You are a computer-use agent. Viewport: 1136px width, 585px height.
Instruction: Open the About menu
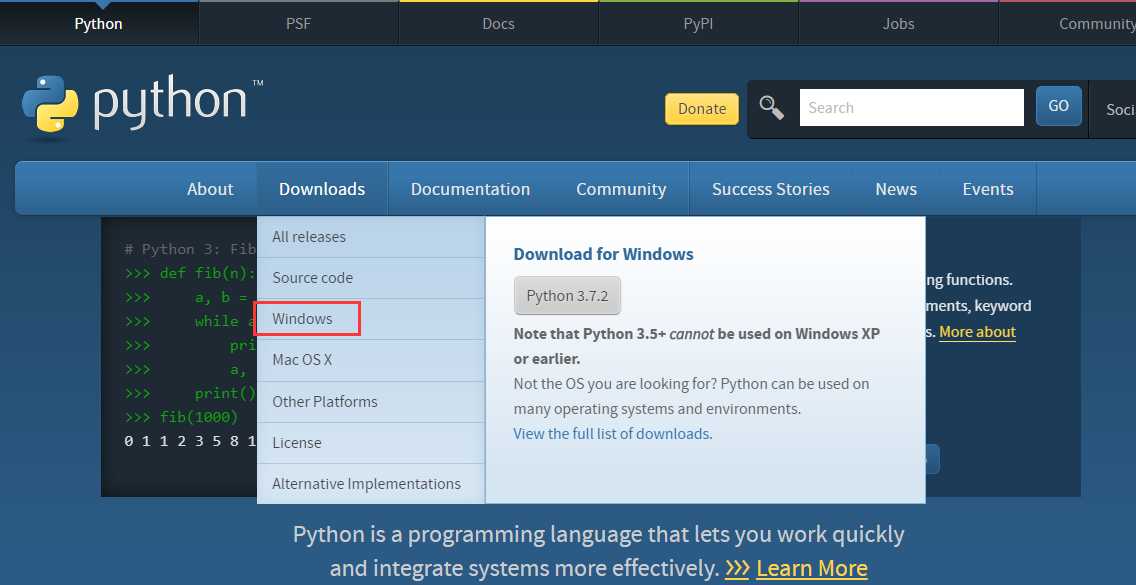pyautogui.click(x=210, y=188)
